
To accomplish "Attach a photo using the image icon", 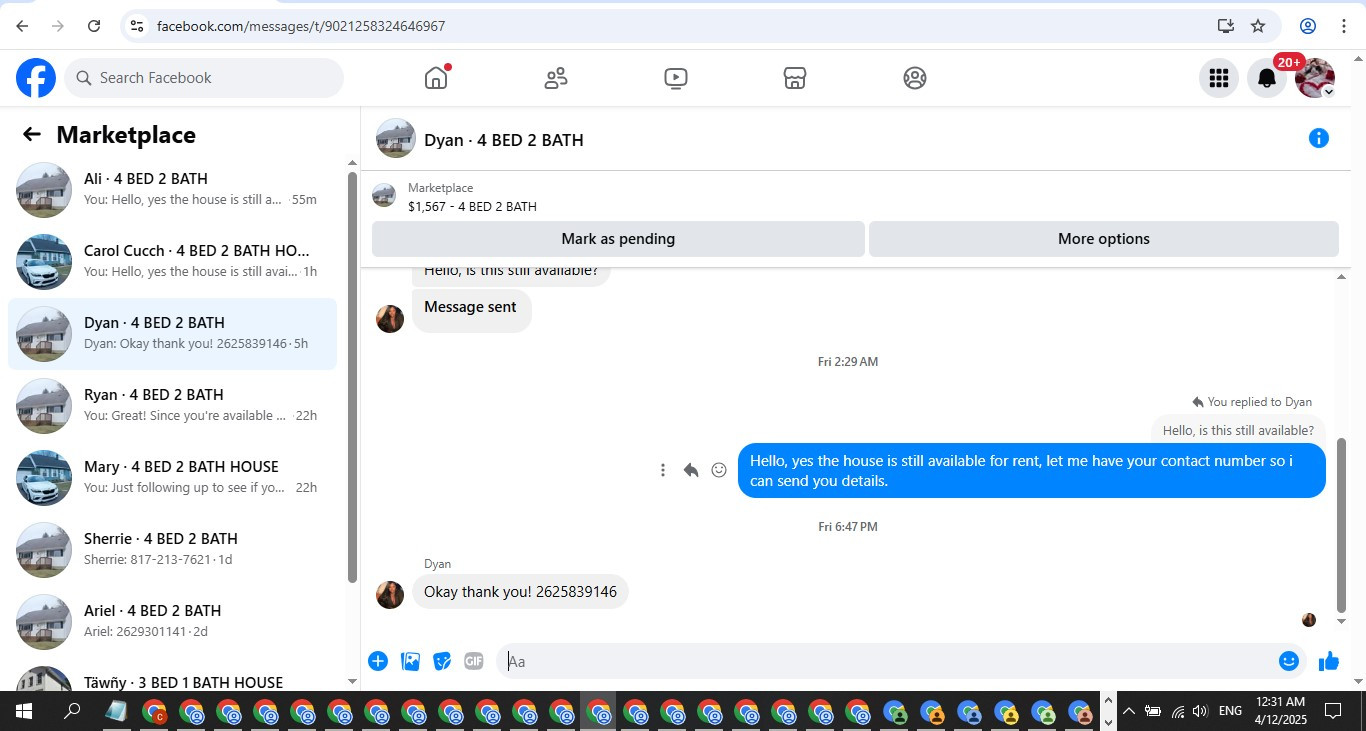I will (410, 661).
